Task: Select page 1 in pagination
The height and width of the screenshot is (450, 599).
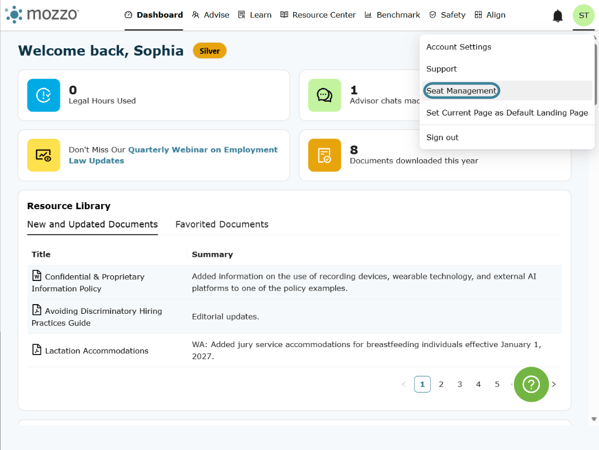Action: (x=422, y=384)
